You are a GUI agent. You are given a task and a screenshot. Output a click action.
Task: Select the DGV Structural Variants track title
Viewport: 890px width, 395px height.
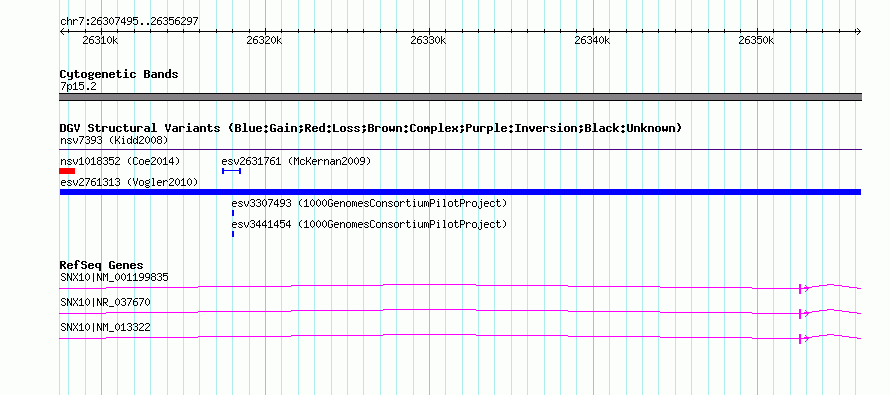(x=371, y=128)
